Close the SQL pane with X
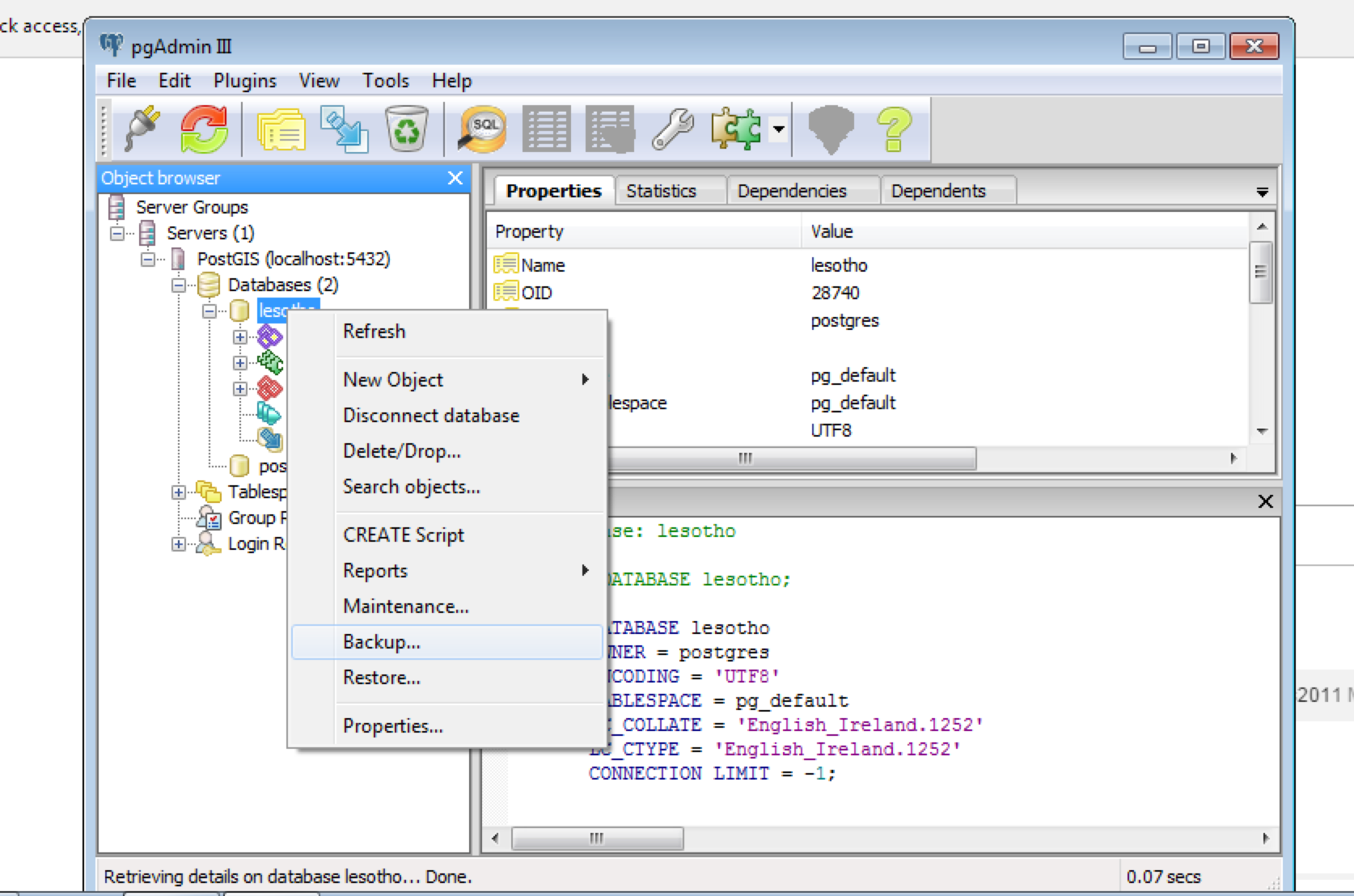This screenshot has width=1354, height=896. (1266, 501)
